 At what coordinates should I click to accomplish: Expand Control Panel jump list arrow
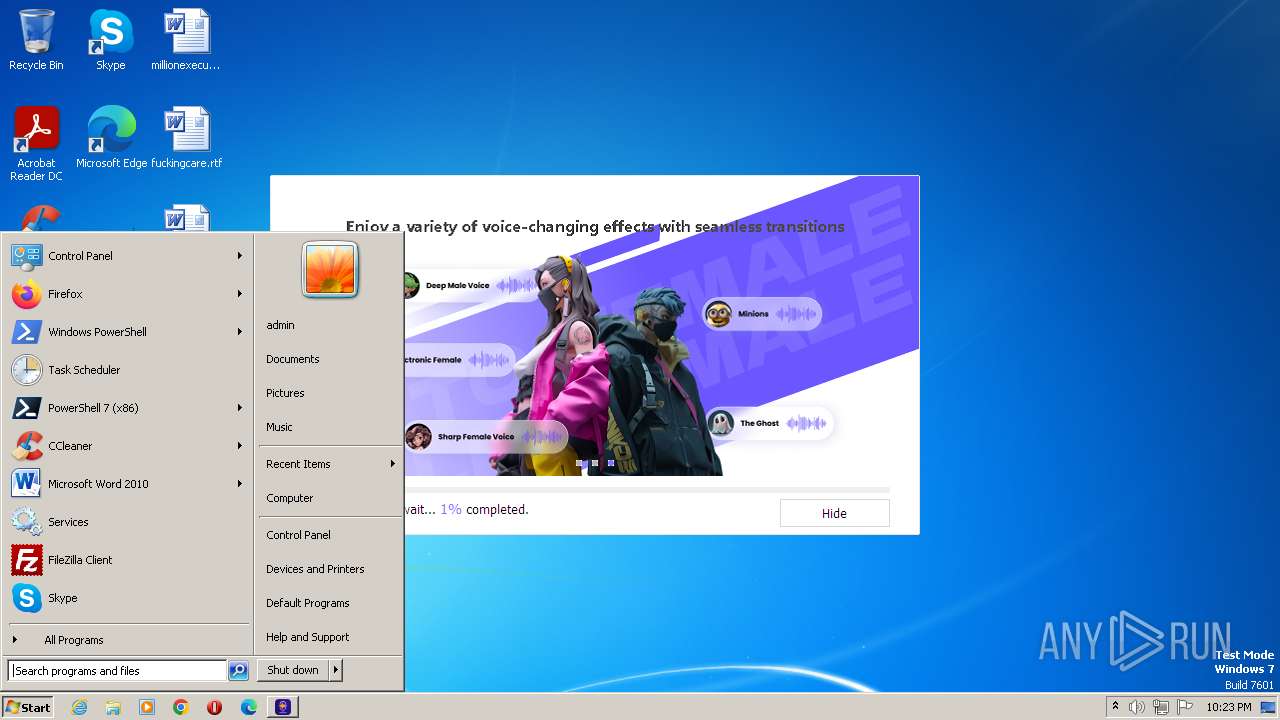[240, 256]
